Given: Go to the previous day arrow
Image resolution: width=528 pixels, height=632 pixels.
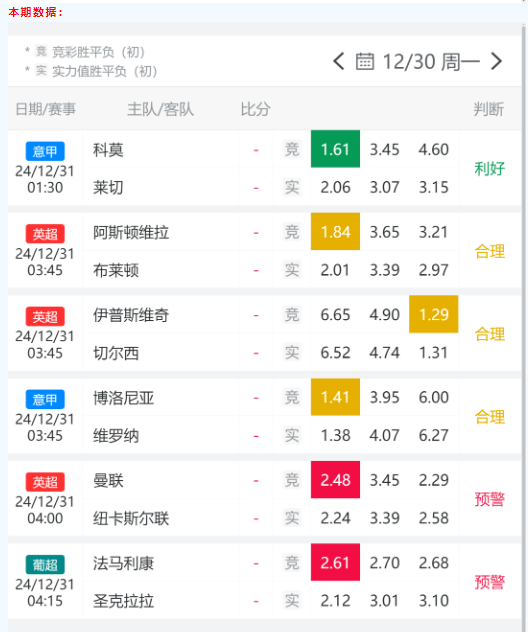Looking at the screenshot, I should (x=339, y=62).
